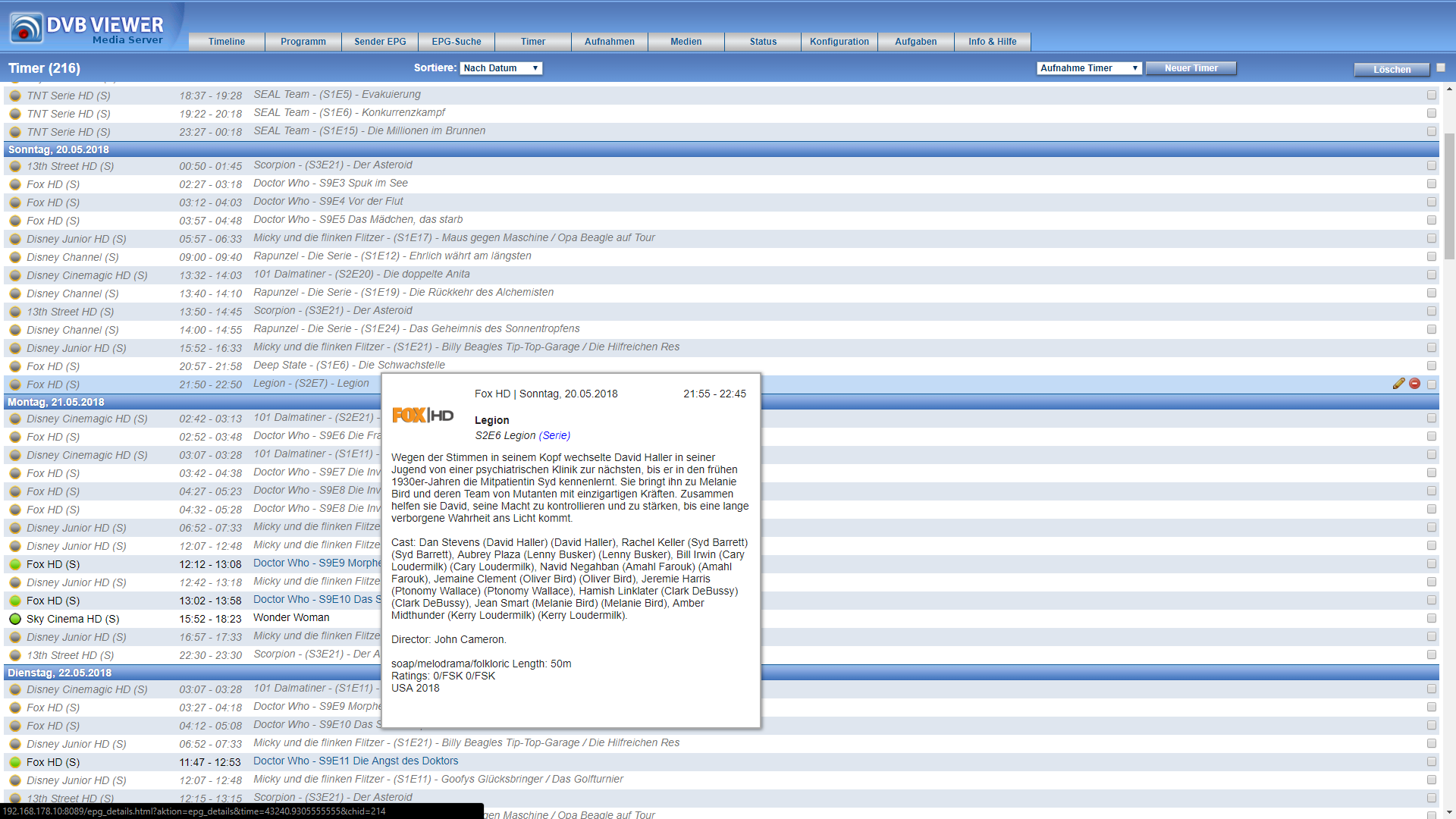
Task: Click scrollbar down arrow at bottom right
Action: pos(1449,813)
